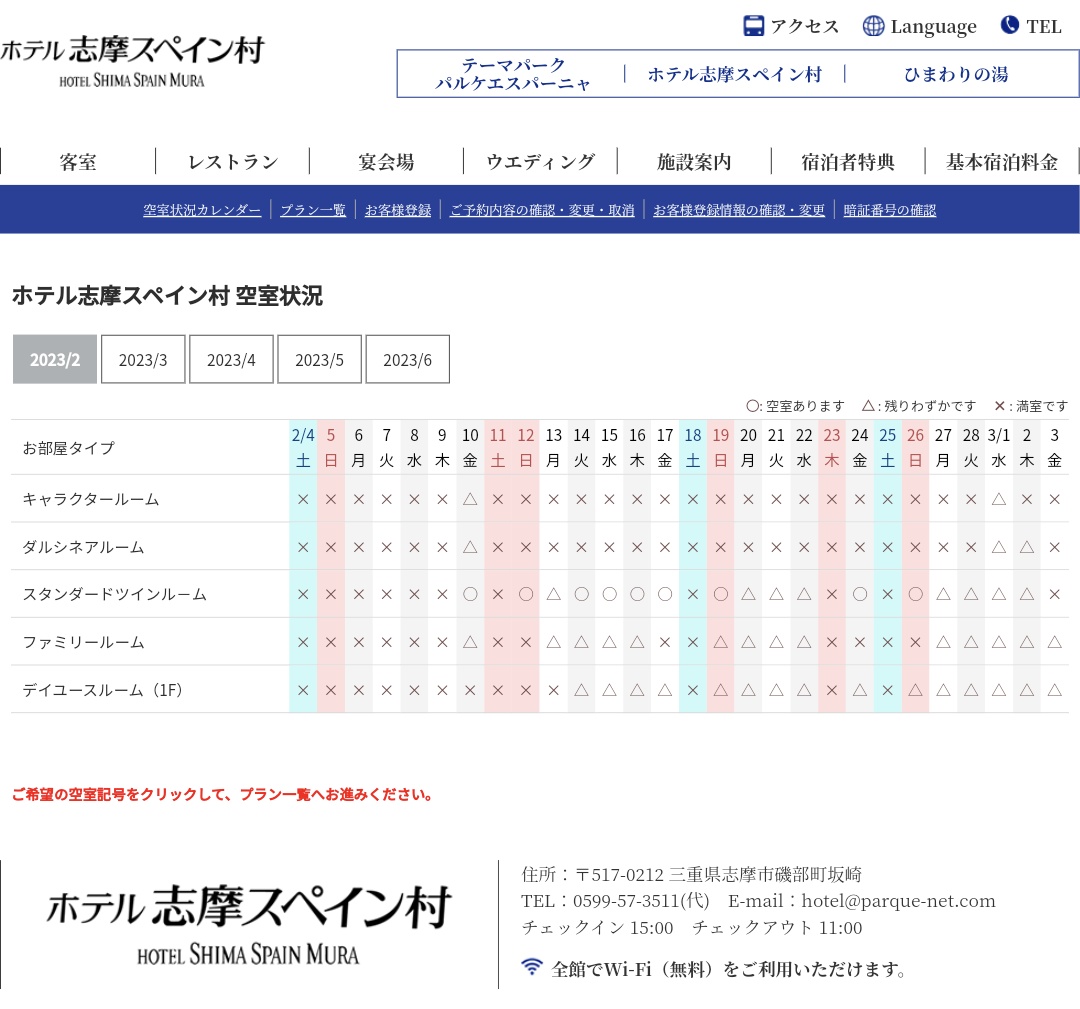
Task: Open ひまわりの湯 site tab
Action: click(956, 74)
